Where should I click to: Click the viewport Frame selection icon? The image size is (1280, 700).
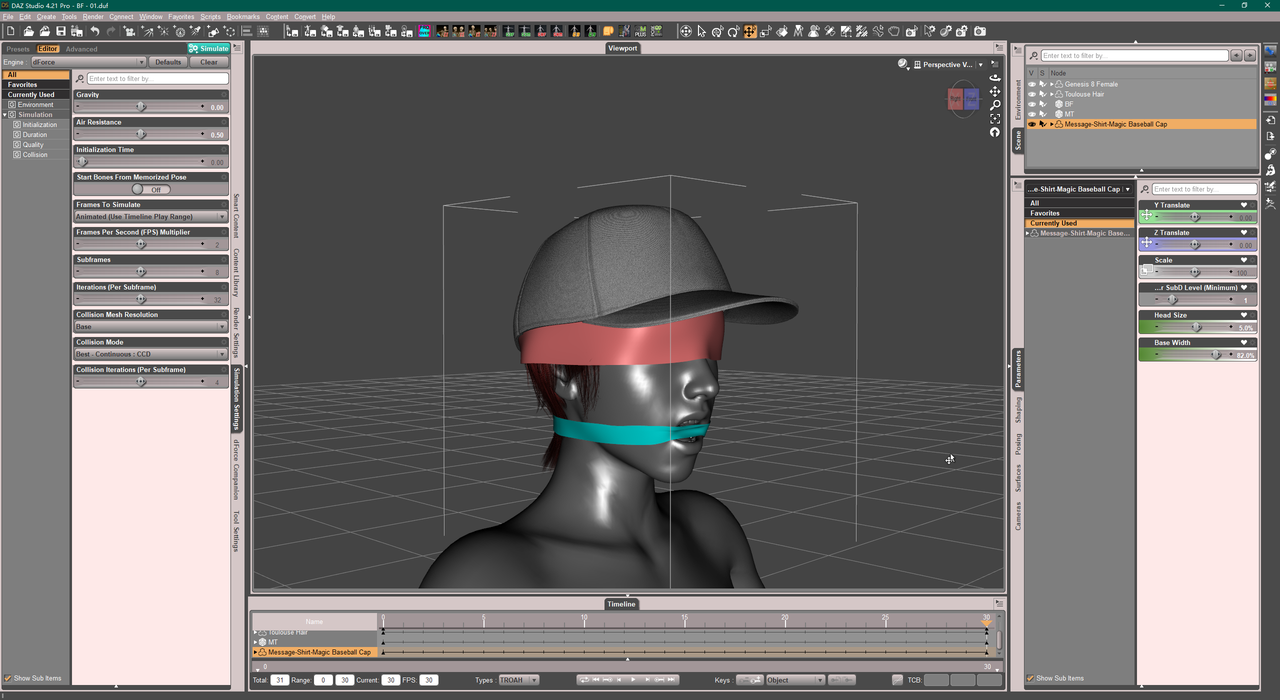click(994, 119)
